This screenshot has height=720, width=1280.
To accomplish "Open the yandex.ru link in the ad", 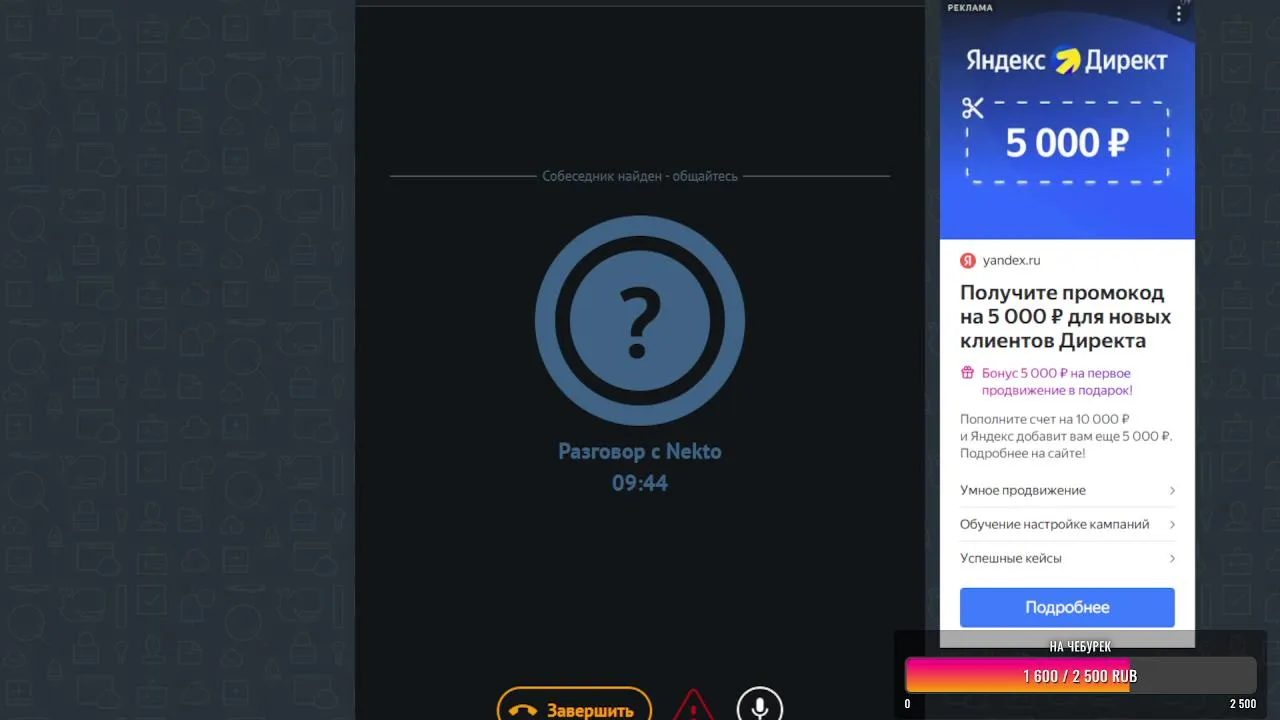I will [x=1011, y=260].
